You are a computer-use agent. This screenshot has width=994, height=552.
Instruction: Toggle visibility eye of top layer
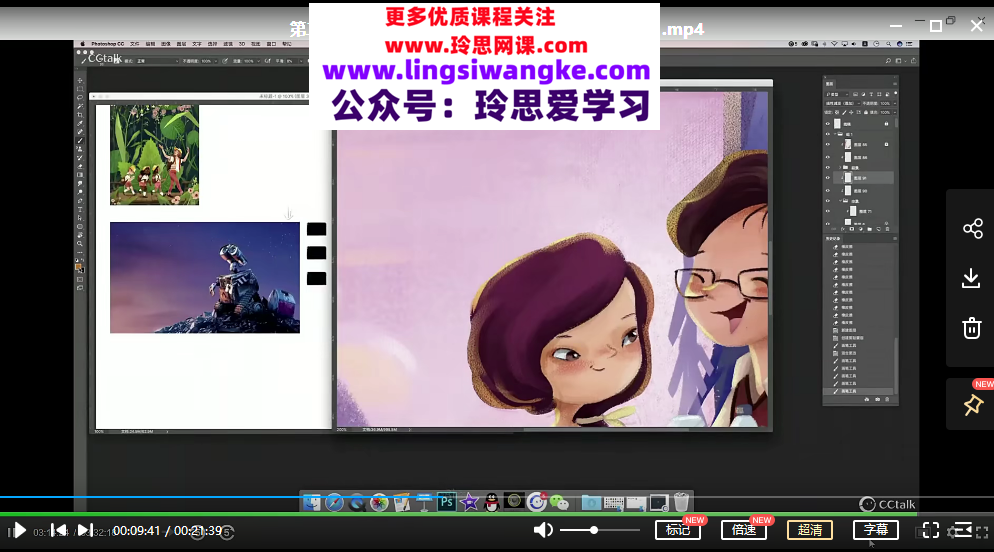tap(828, 124)
